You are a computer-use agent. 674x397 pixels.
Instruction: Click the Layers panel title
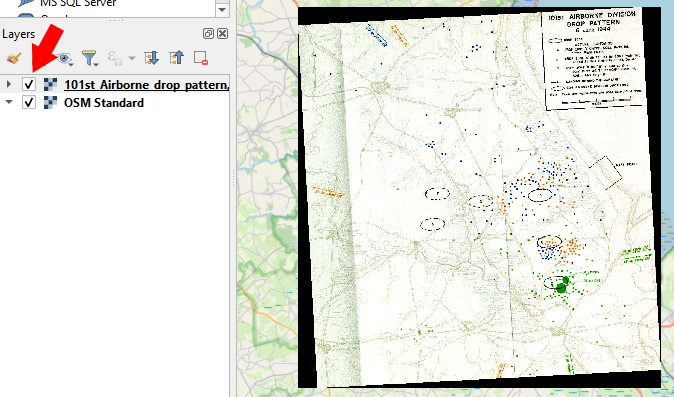point(18,34)
